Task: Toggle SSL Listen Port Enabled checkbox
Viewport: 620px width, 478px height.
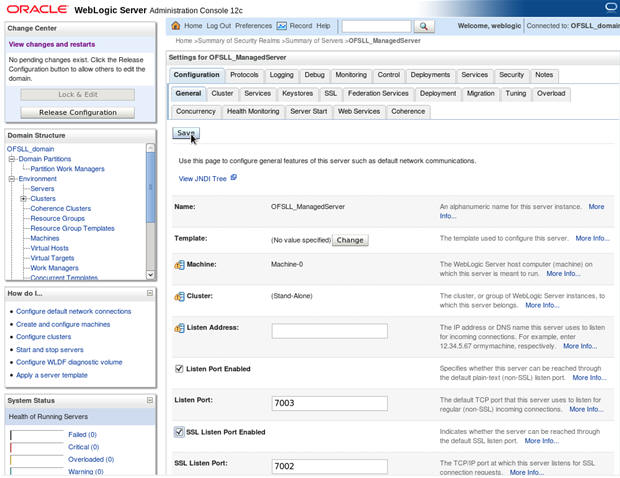Action: pos(179,432)
